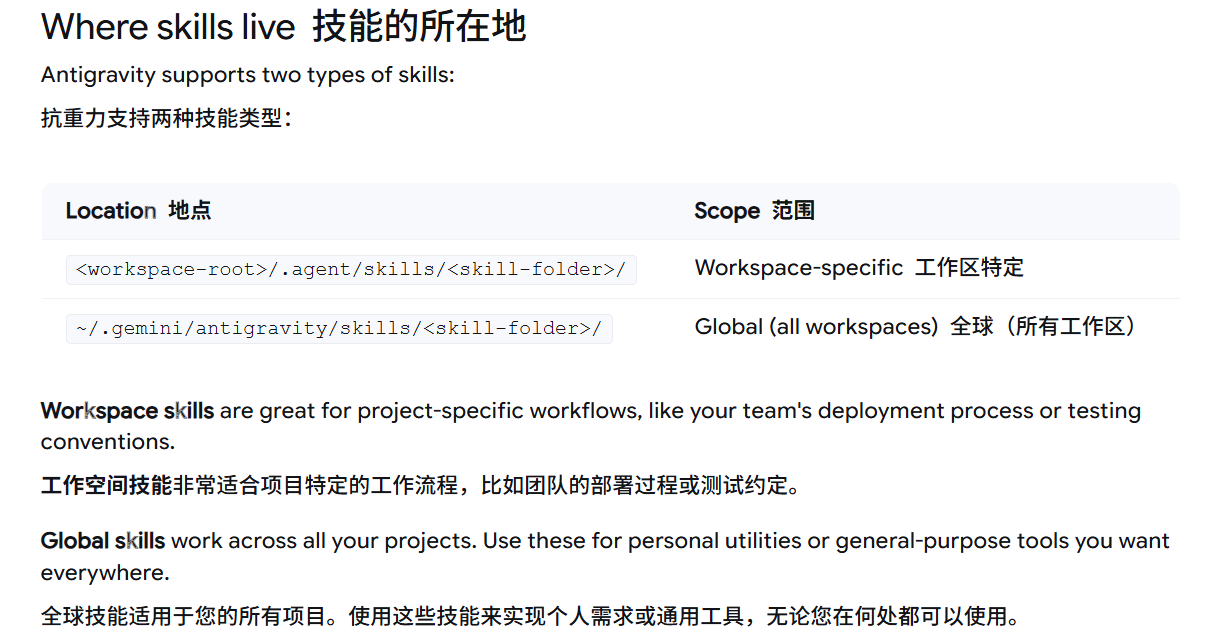Click the bold text 'Workspace skills'

pos(127,411)
